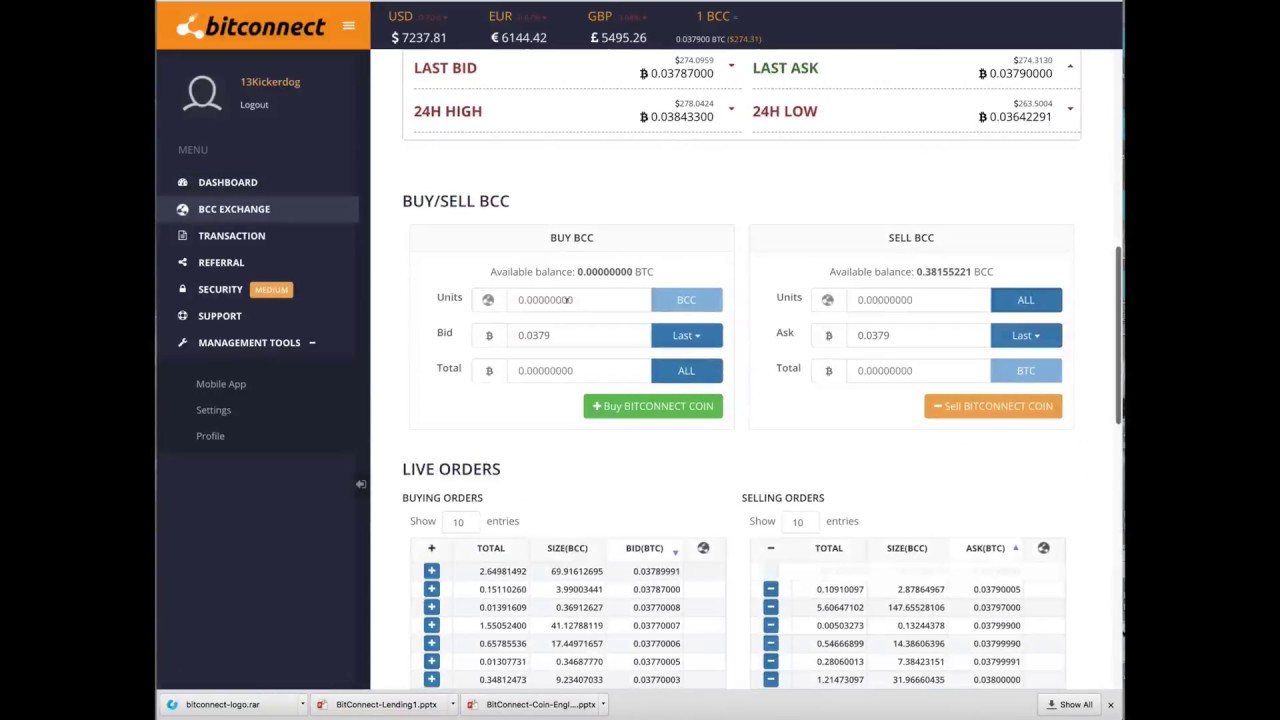Click bitcoin symbol beside Bid field
This screenshot has width=1280, height=720.
[x=489, y=335]
